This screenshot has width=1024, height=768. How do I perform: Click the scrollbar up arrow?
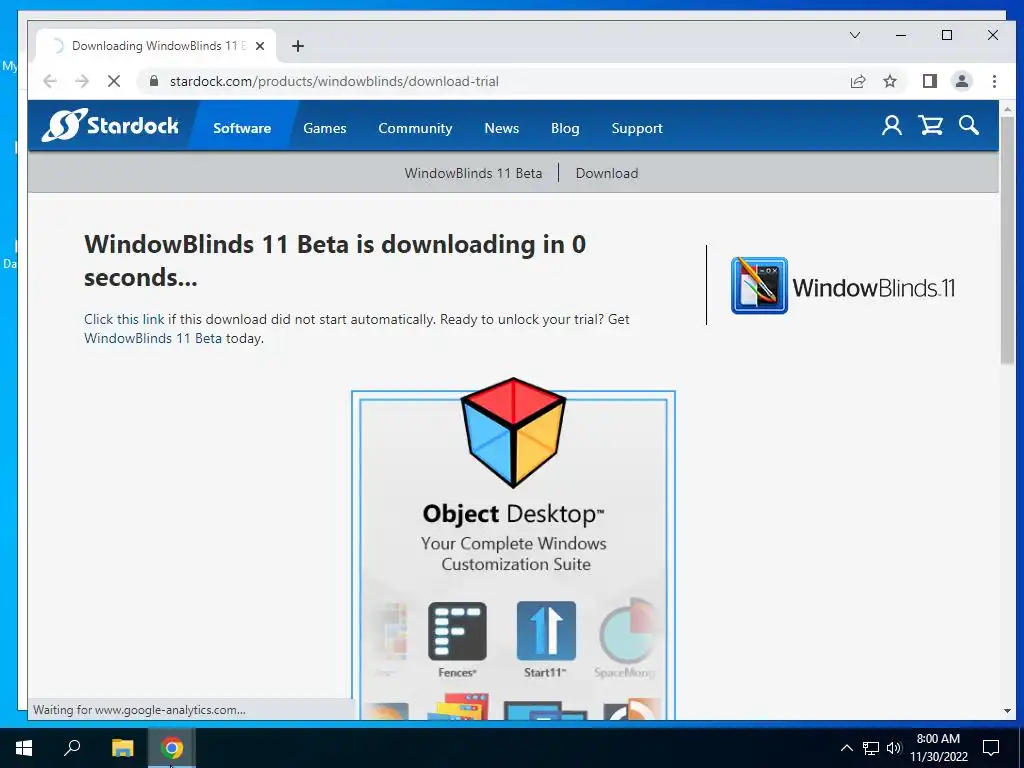(x=1007, y=109)
